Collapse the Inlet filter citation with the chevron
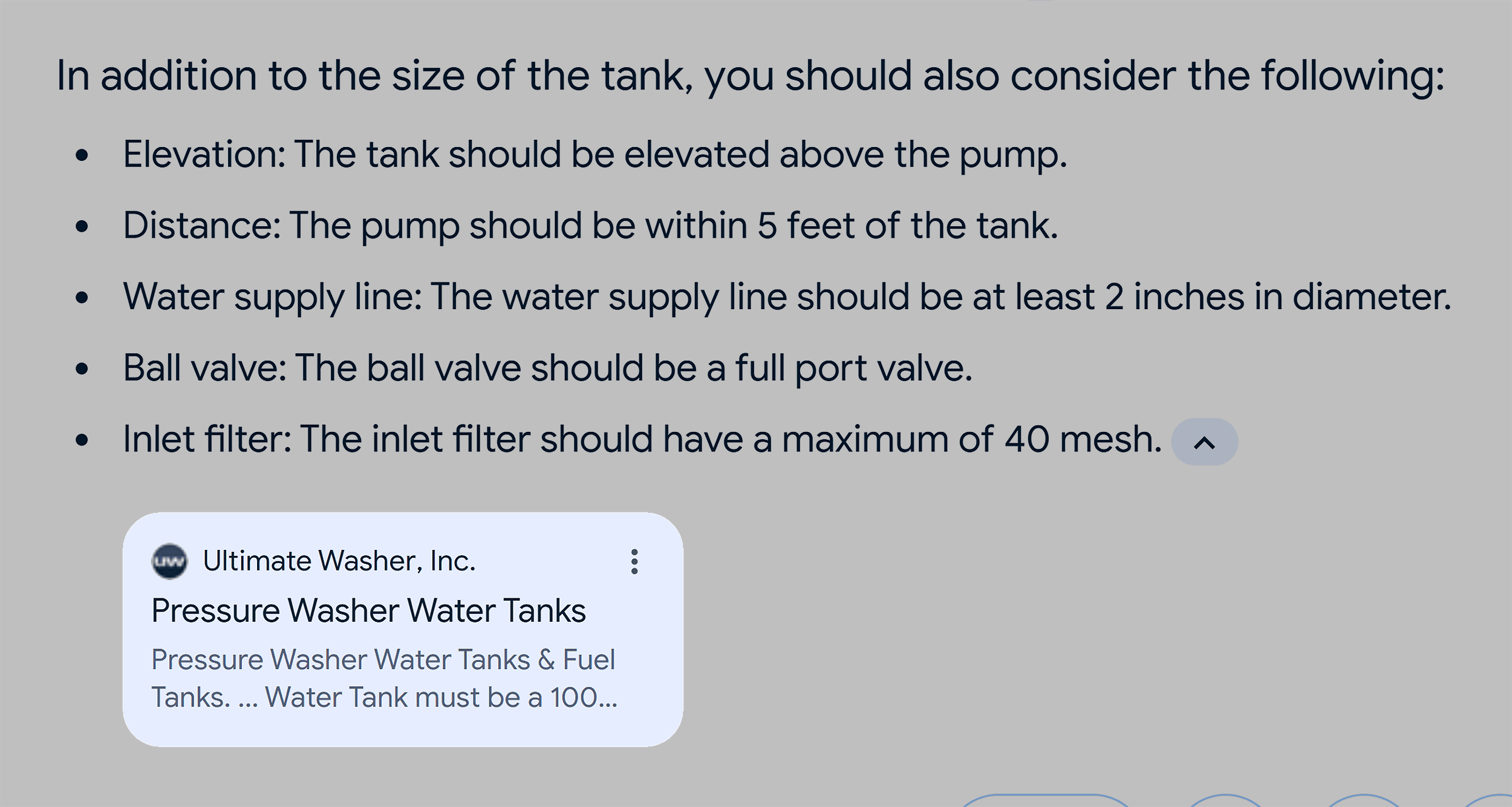Image resolution: width=1512 pixels, height=807 pixels. click(1204, 442)
